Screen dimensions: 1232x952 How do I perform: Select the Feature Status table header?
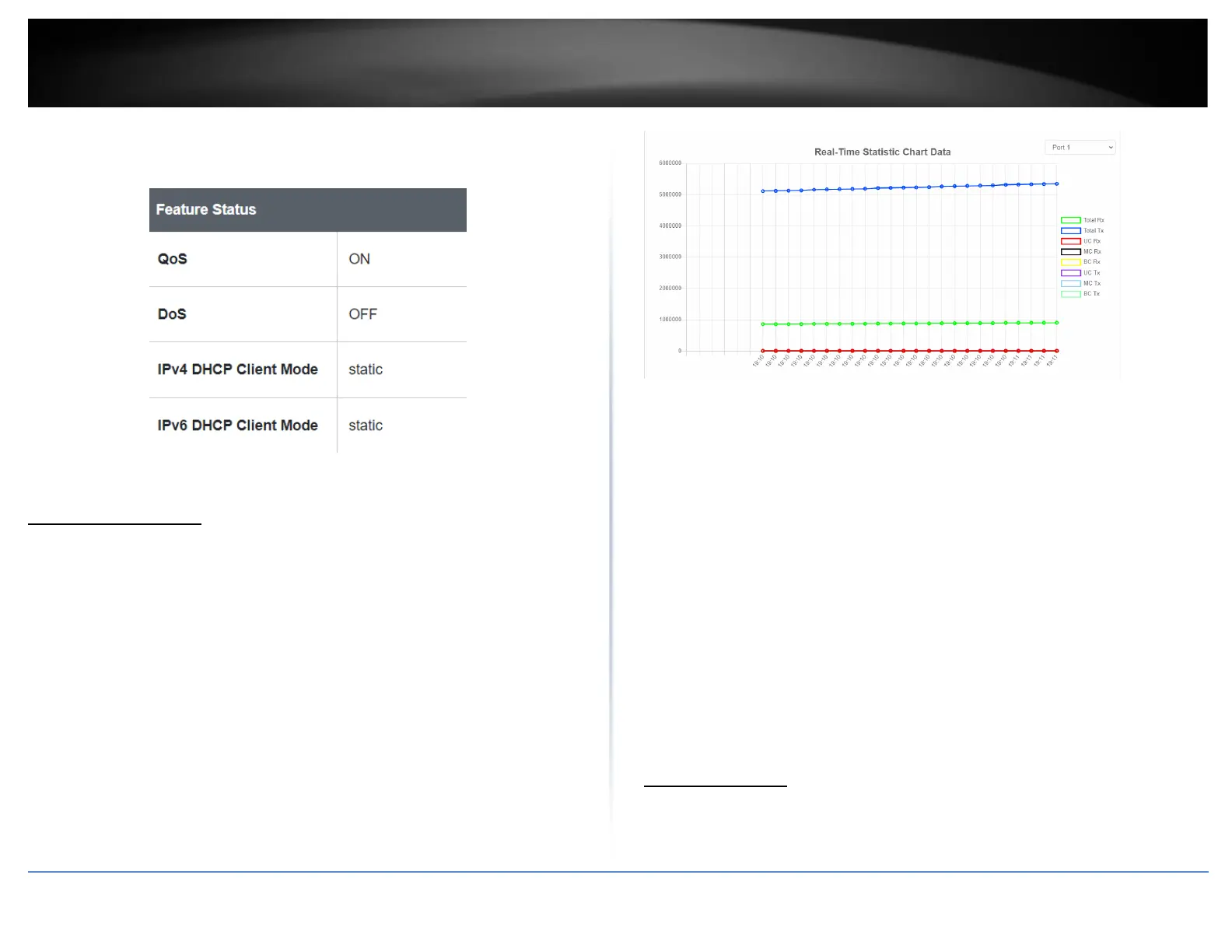pyautogui.click(x=308, y=210)
